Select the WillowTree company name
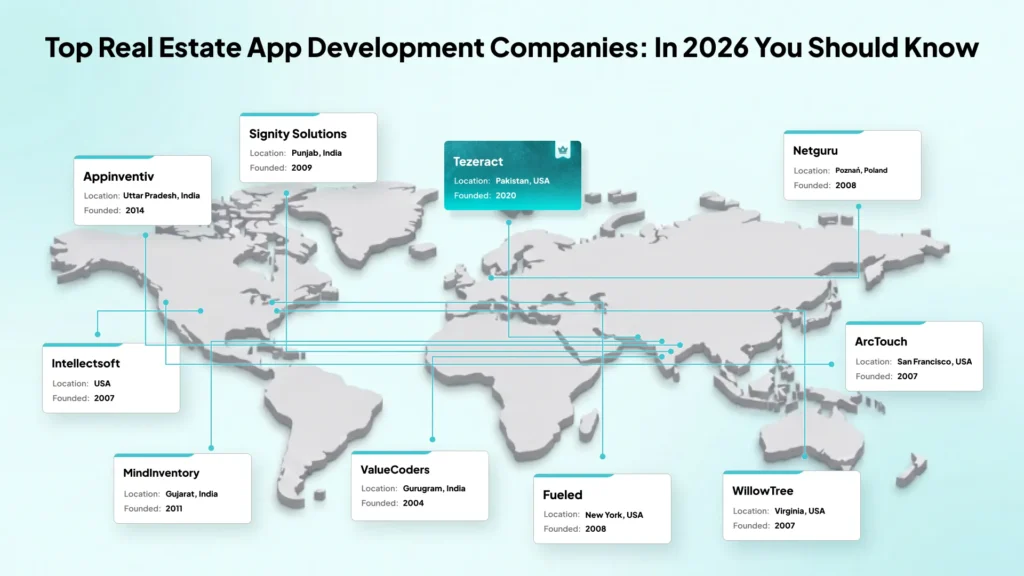 pos(763,491)
